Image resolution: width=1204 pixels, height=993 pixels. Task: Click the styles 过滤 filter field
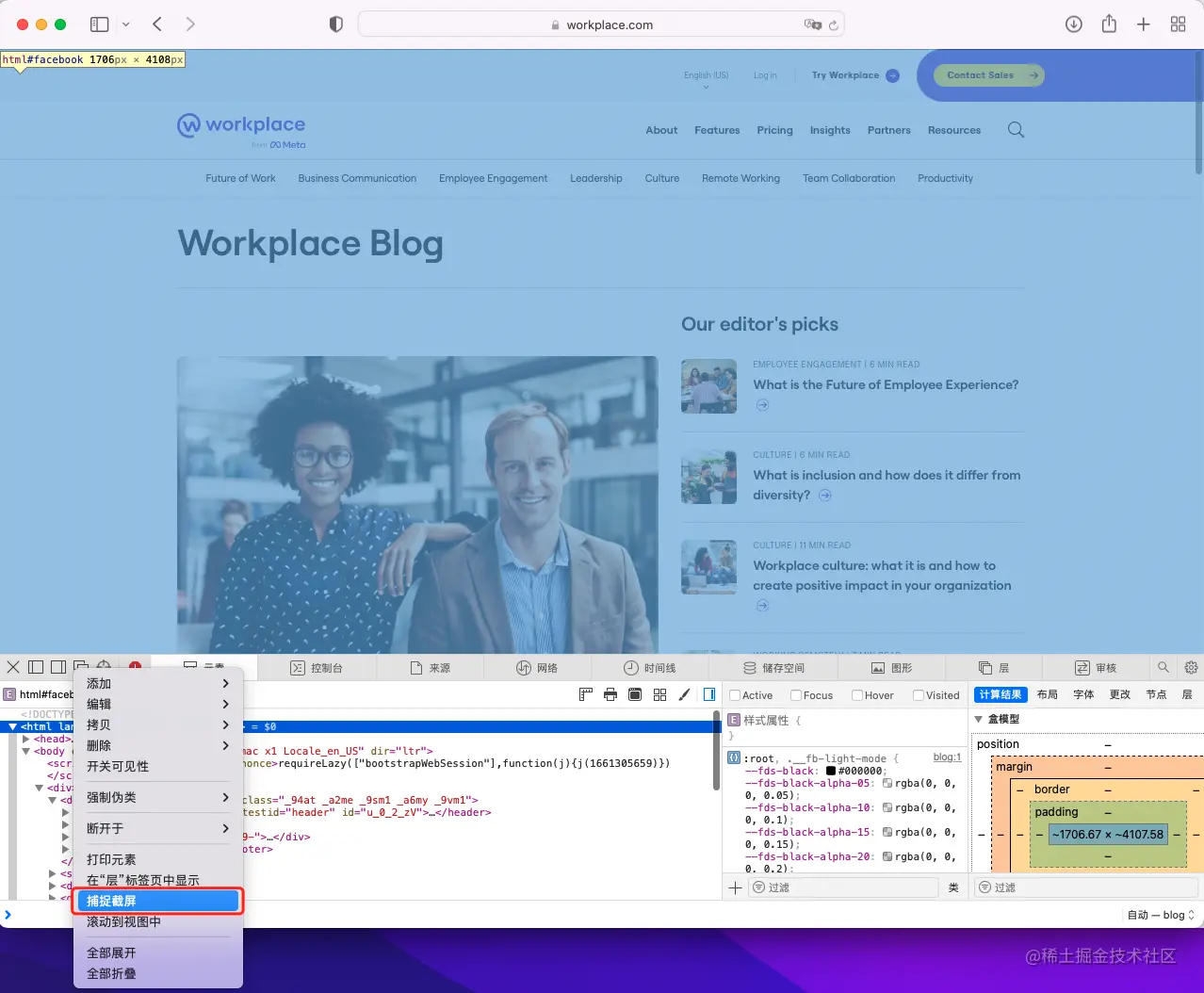coord(843,887)
